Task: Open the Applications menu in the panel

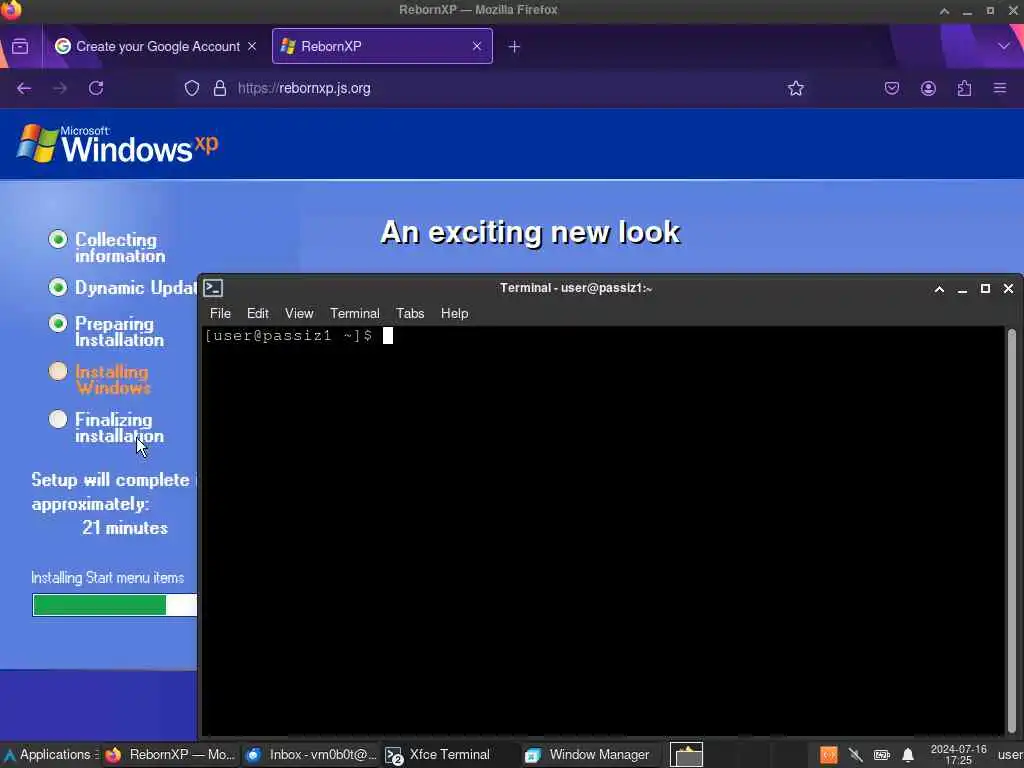Action: 50,755
